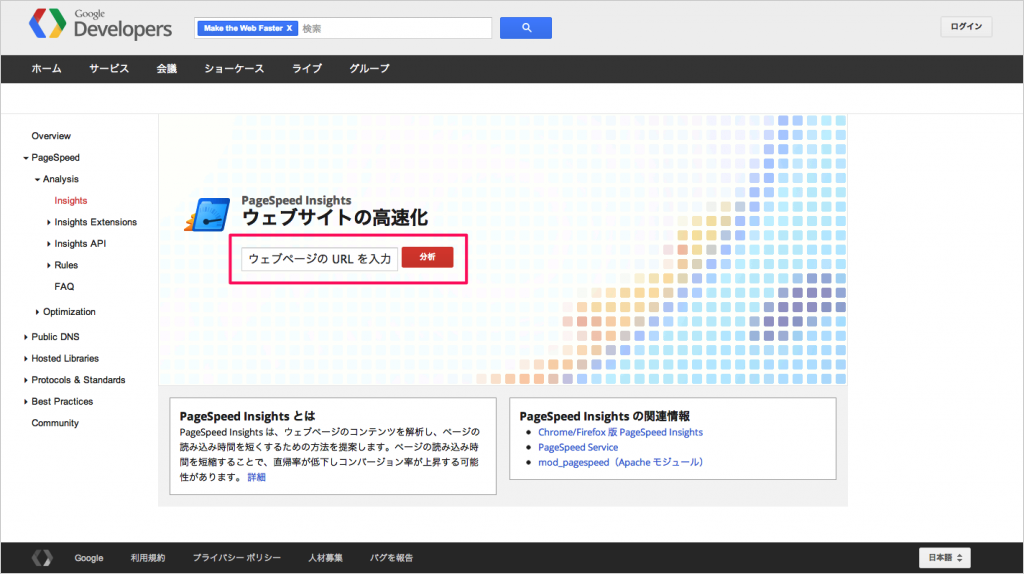The width and height of the screenshot is (1024, 574).
Task: Click the ウェブサイトの高速化 heading
Action: pyautogui.click(x=335, y=217)
